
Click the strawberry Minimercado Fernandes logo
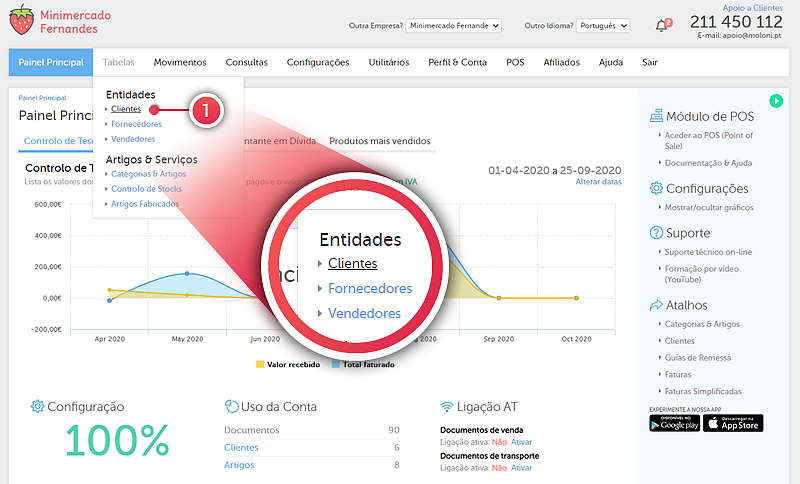pos(60,20)
